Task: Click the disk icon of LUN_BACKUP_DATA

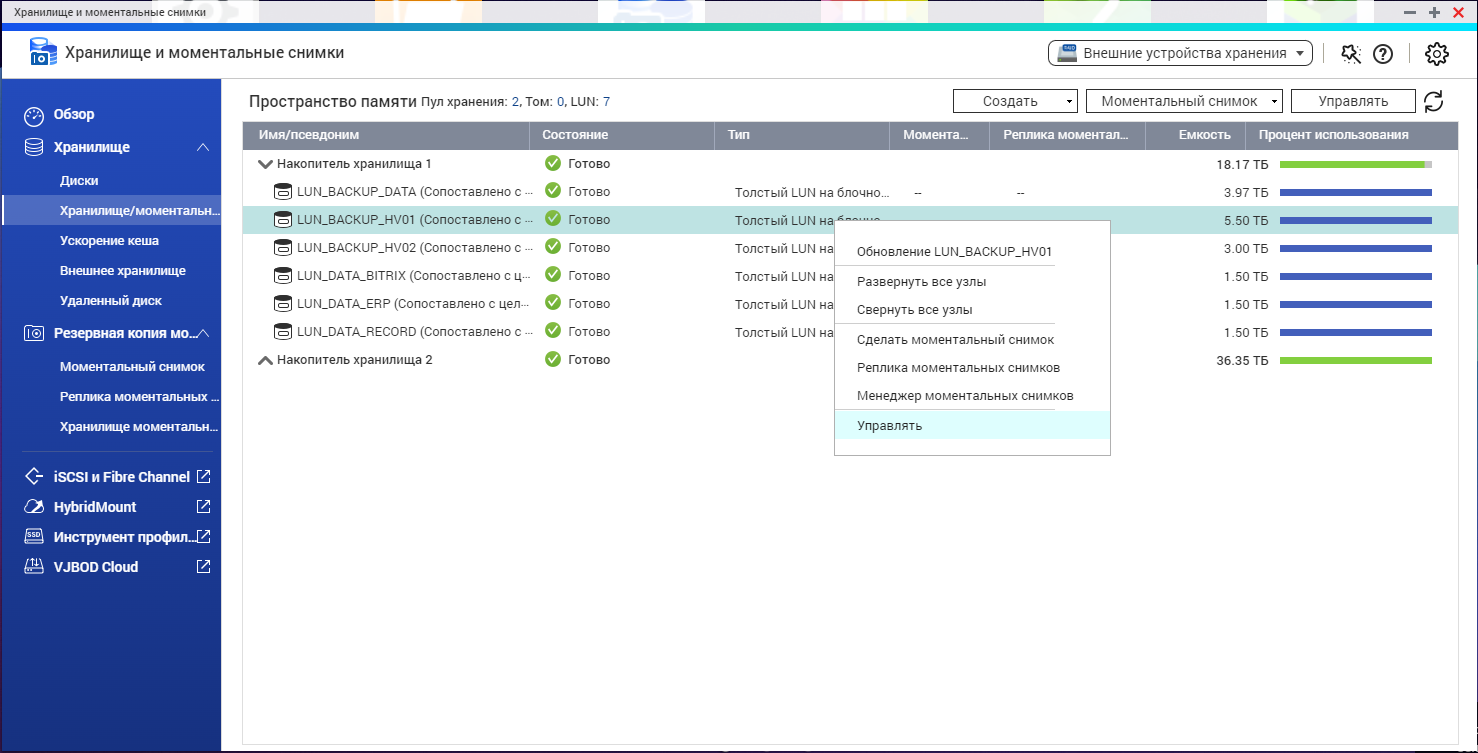Action: pyautogui.click(x=283, y=192)
